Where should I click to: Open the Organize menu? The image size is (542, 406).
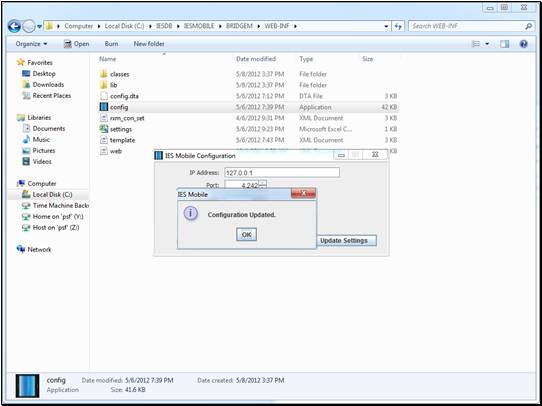point(32,44)
